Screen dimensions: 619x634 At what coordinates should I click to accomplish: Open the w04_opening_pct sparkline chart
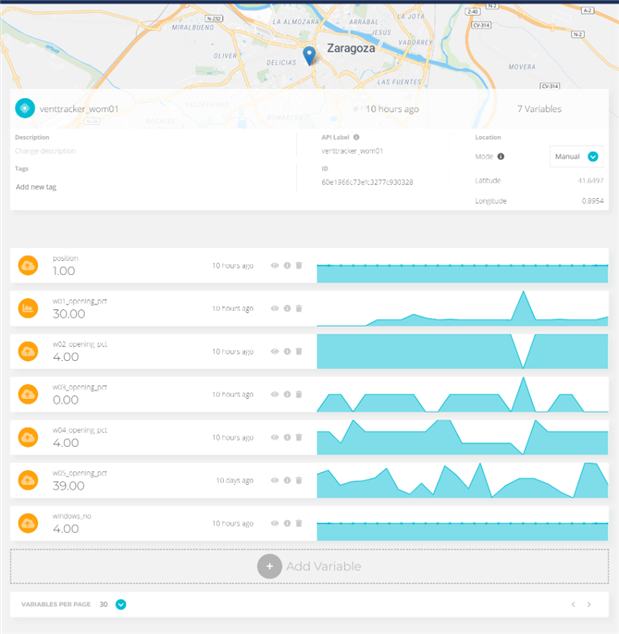(x=463, y=437)
